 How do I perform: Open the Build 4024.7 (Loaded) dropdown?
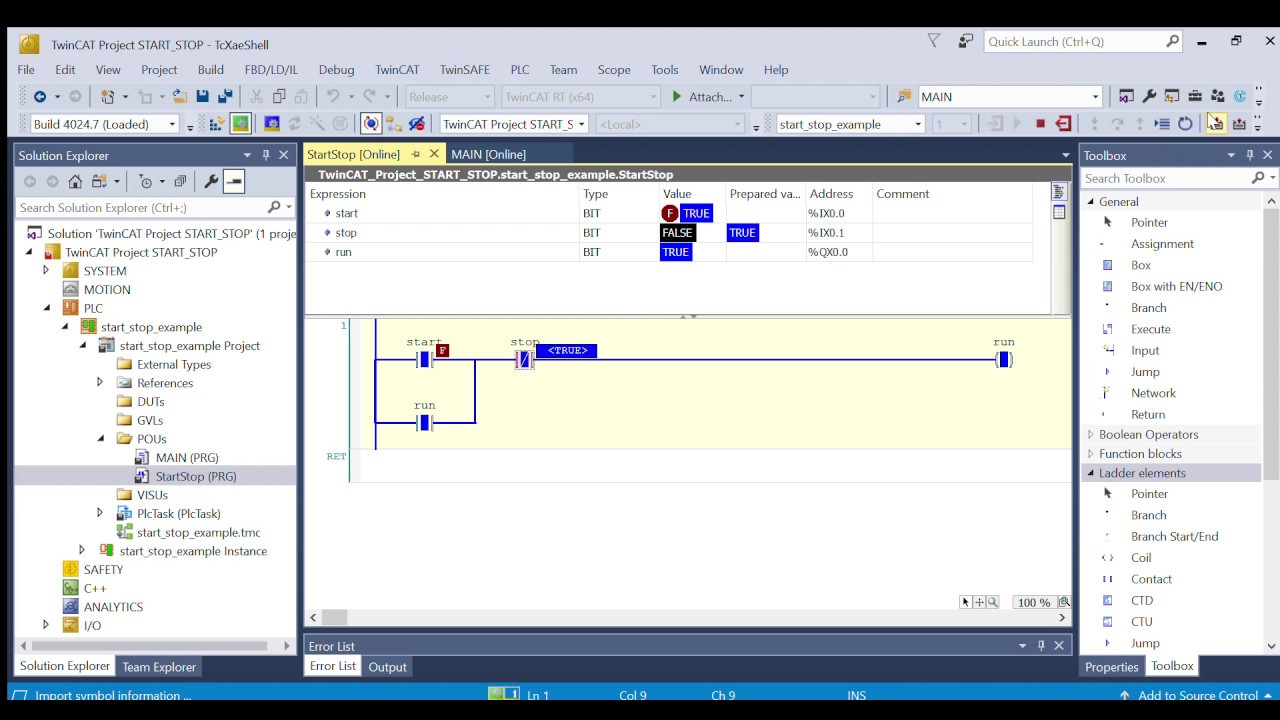(172, 124)
